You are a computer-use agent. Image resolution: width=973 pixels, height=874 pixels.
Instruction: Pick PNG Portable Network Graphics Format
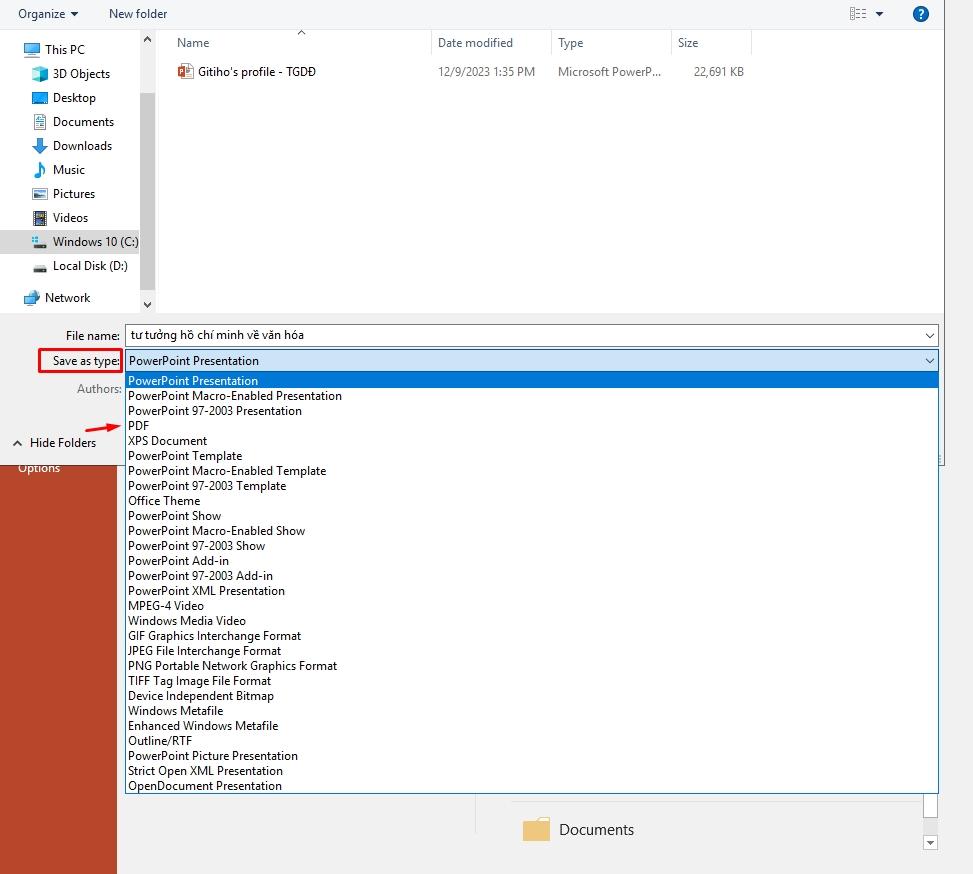232,666
